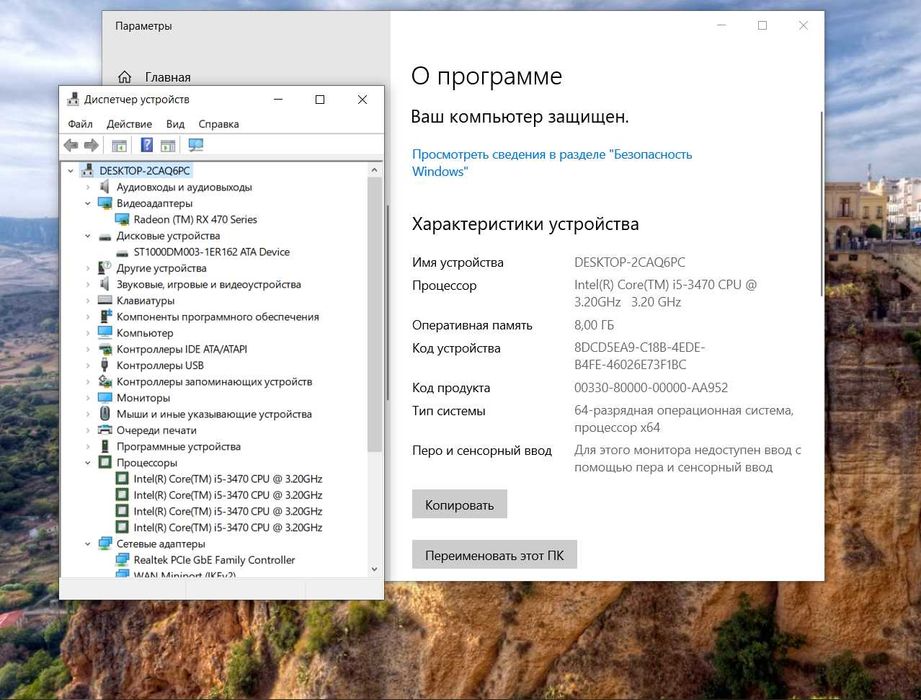The width and height of the screenshot is (921, 700).
Task: Click the device ID value 8DCD5EA9-C18B-4EDE
Action: pyautogui.click(x=639, y=356)
